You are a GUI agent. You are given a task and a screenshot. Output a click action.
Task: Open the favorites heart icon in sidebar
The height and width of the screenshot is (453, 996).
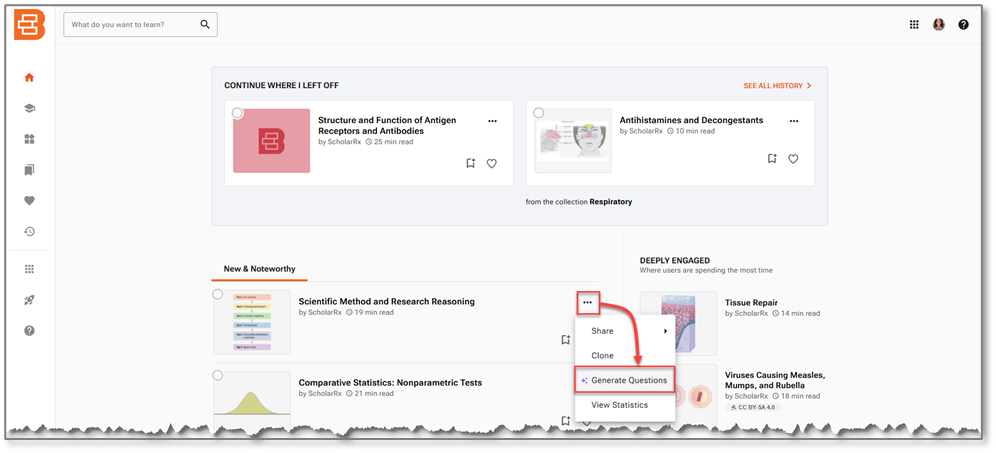coord(29,201)
